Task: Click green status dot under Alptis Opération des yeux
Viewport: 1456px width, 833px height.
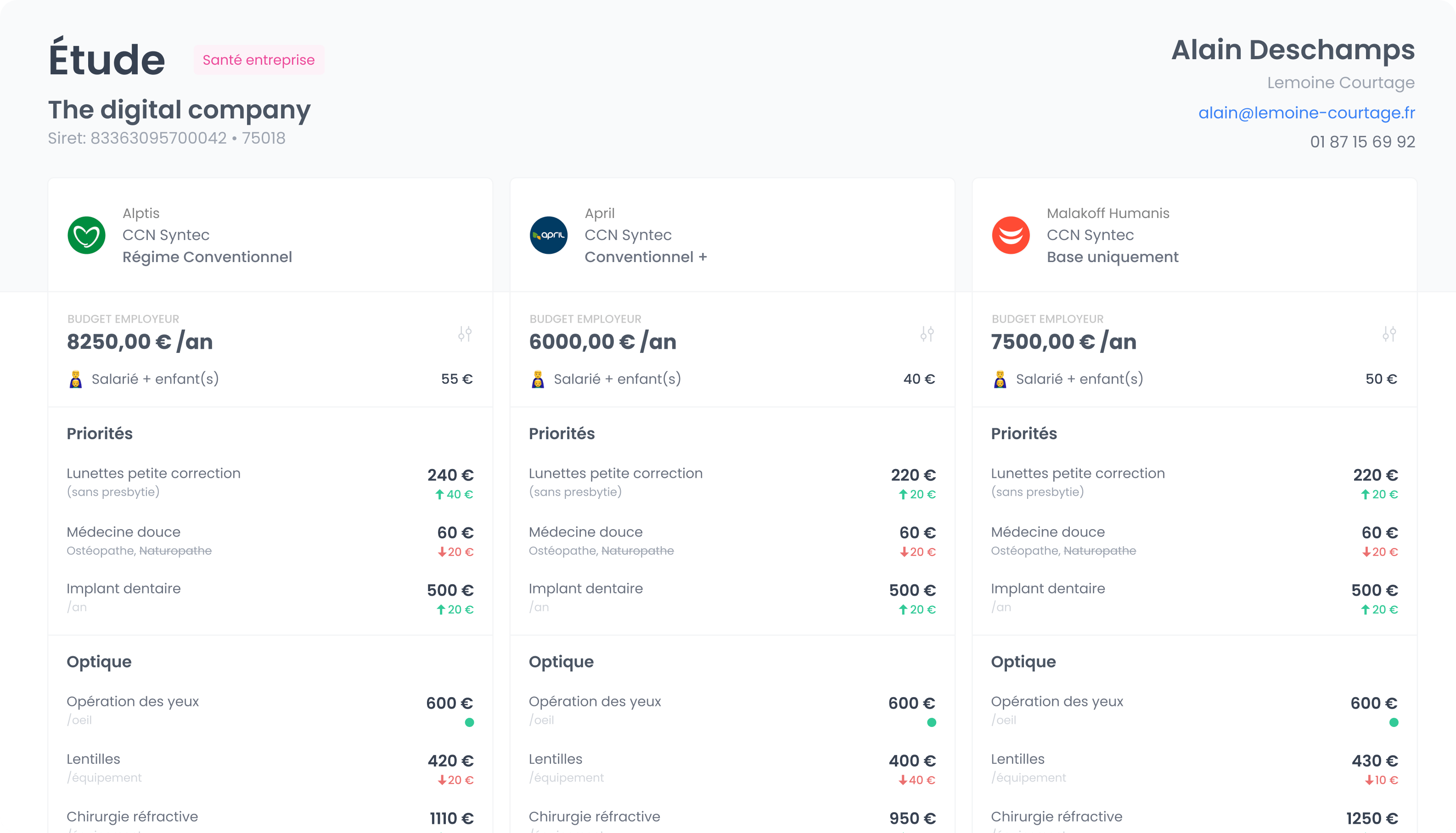Action: pos(469,722)
